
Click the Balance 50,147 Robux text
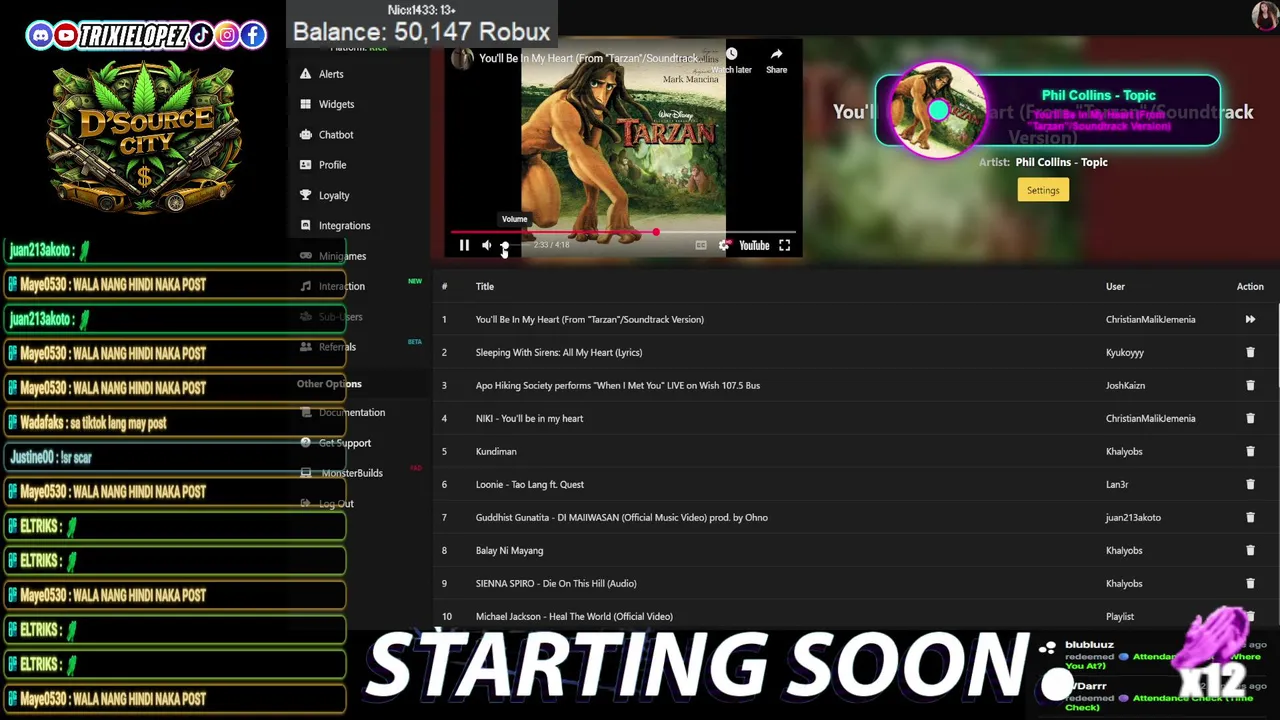tap(421, 32)
